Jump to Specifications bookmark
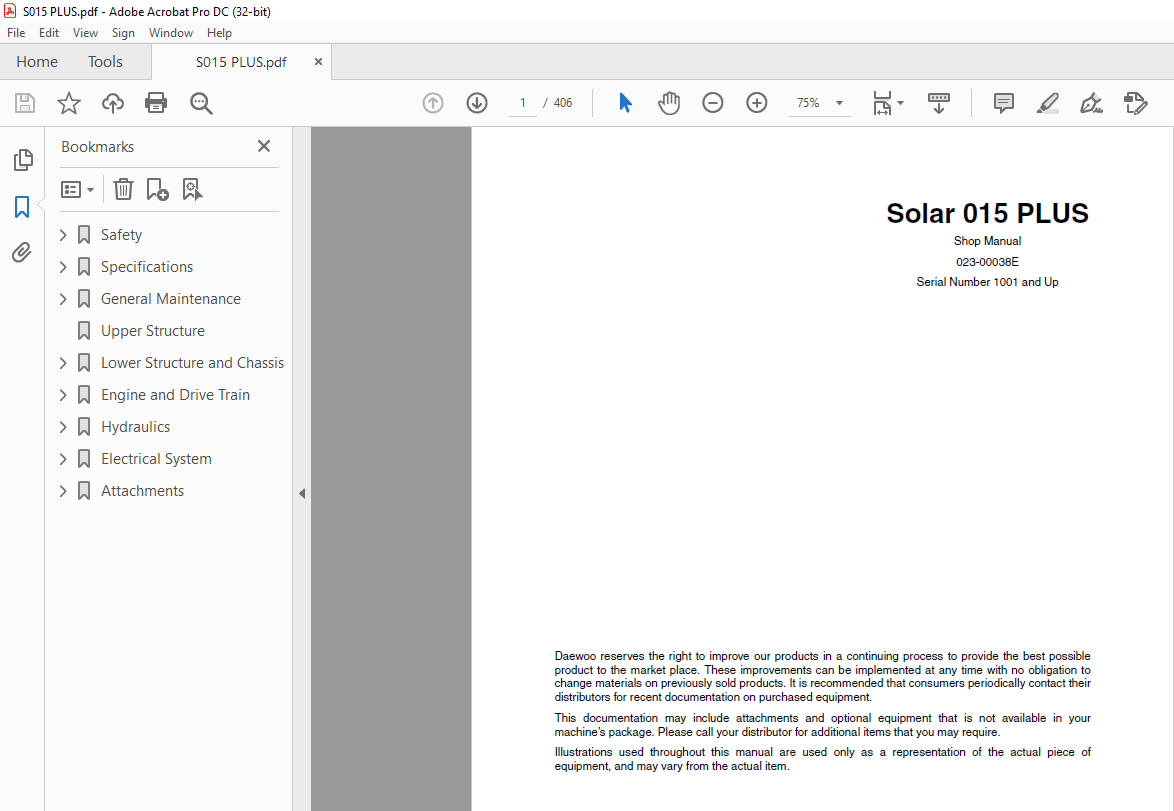The width and height of the screenshot is (1174, 811). click(147, 267)
